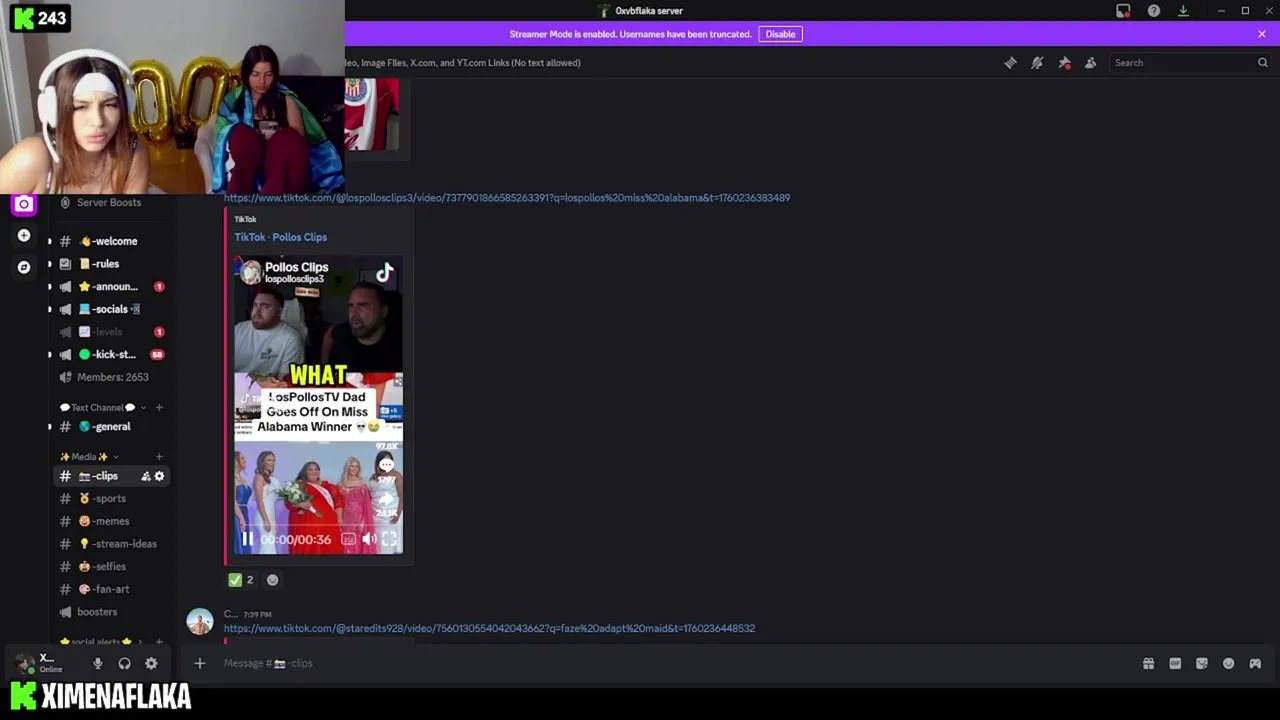This screenshot has width=1280, height=720.
Task: Open the announcements channel
Action: [109, 287]
